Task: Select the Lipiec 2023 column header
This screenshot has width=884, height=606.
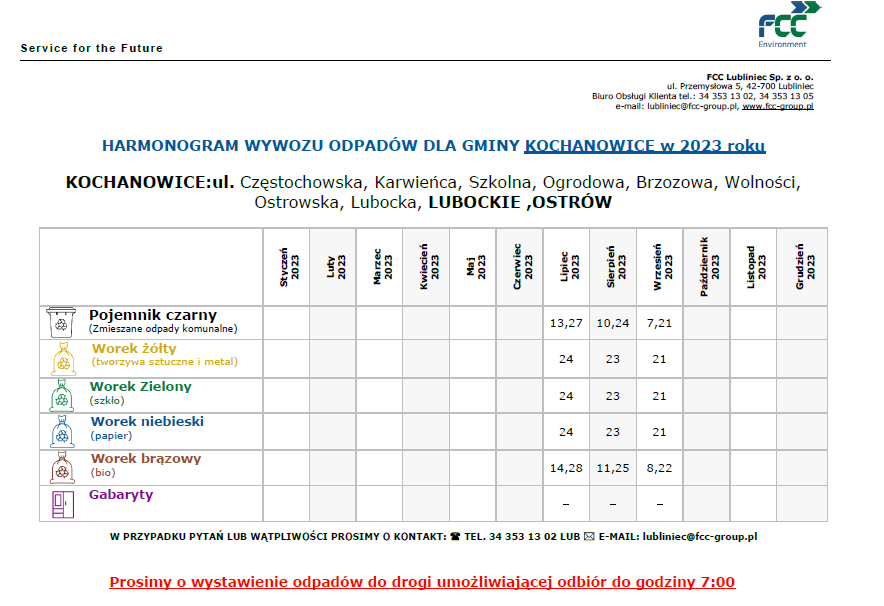Action: [566, 267]
